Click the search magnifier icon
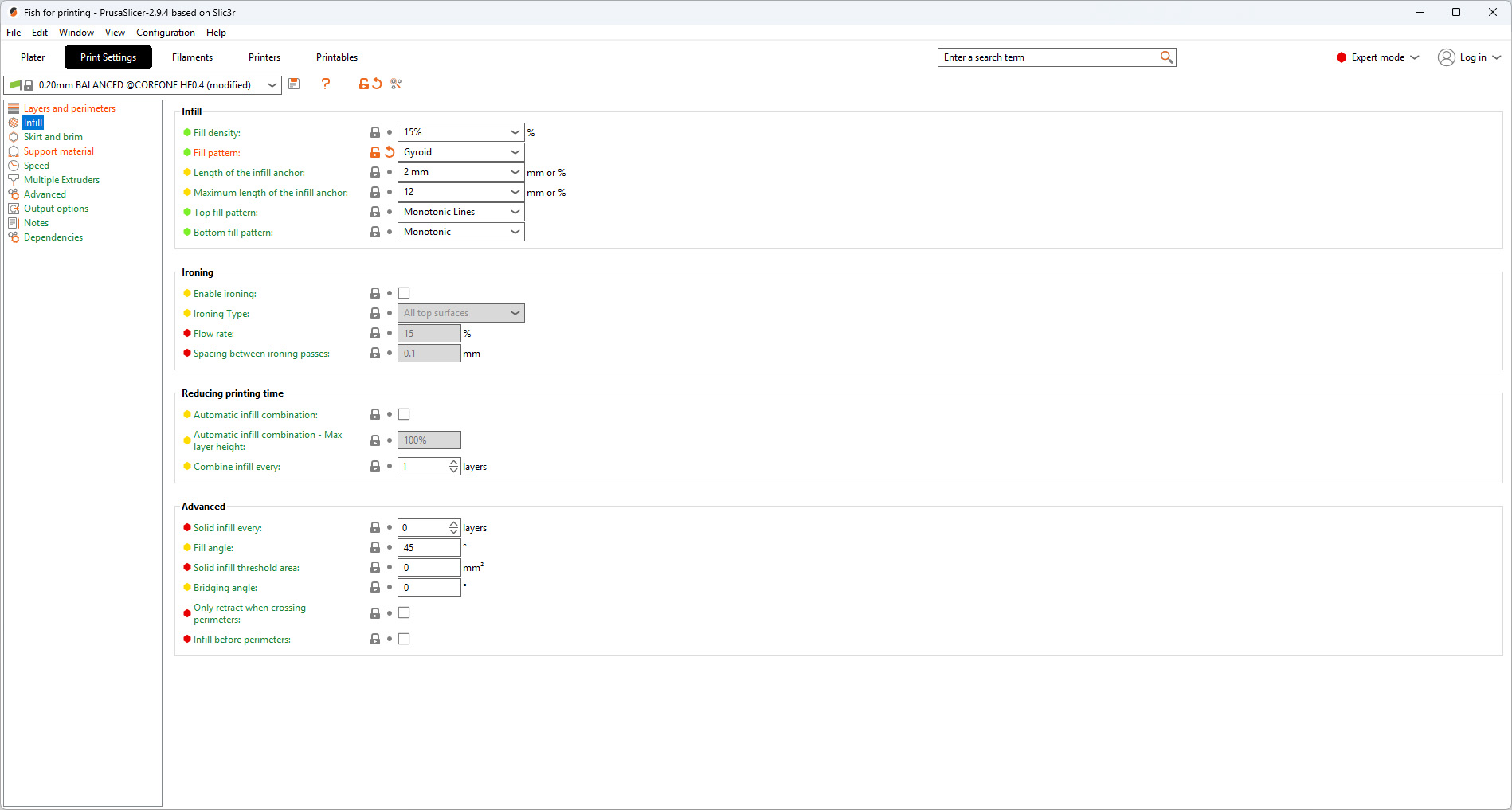 [x=1166, y=57]
